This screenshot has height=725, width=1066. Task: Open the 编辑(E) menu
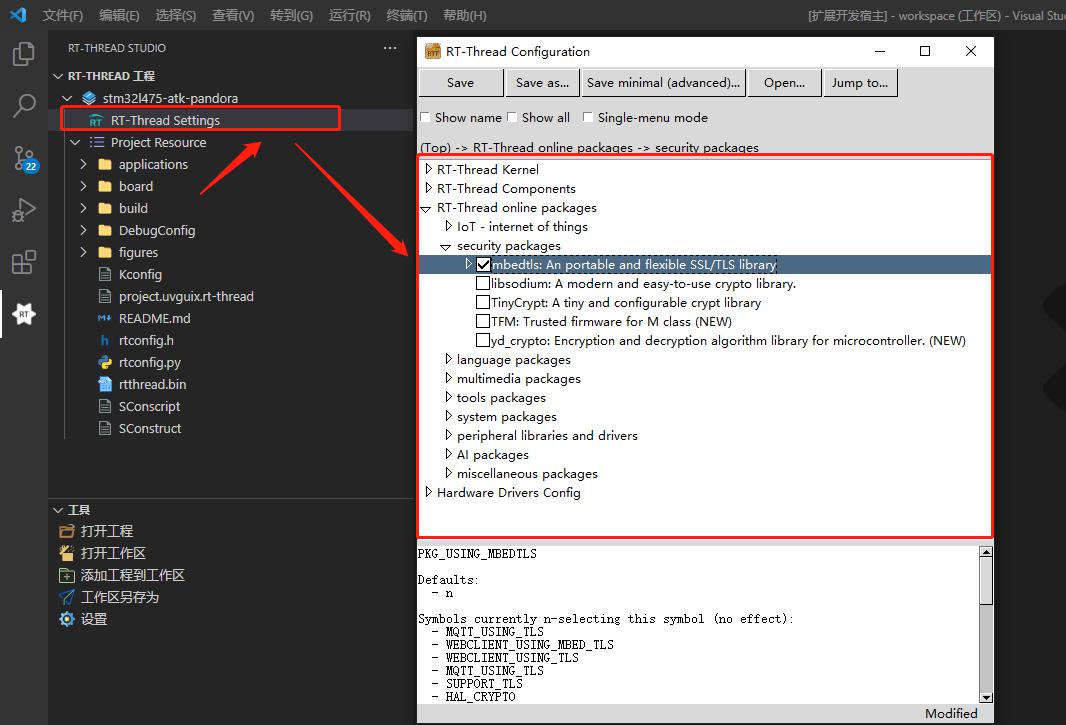pos(119,15)
